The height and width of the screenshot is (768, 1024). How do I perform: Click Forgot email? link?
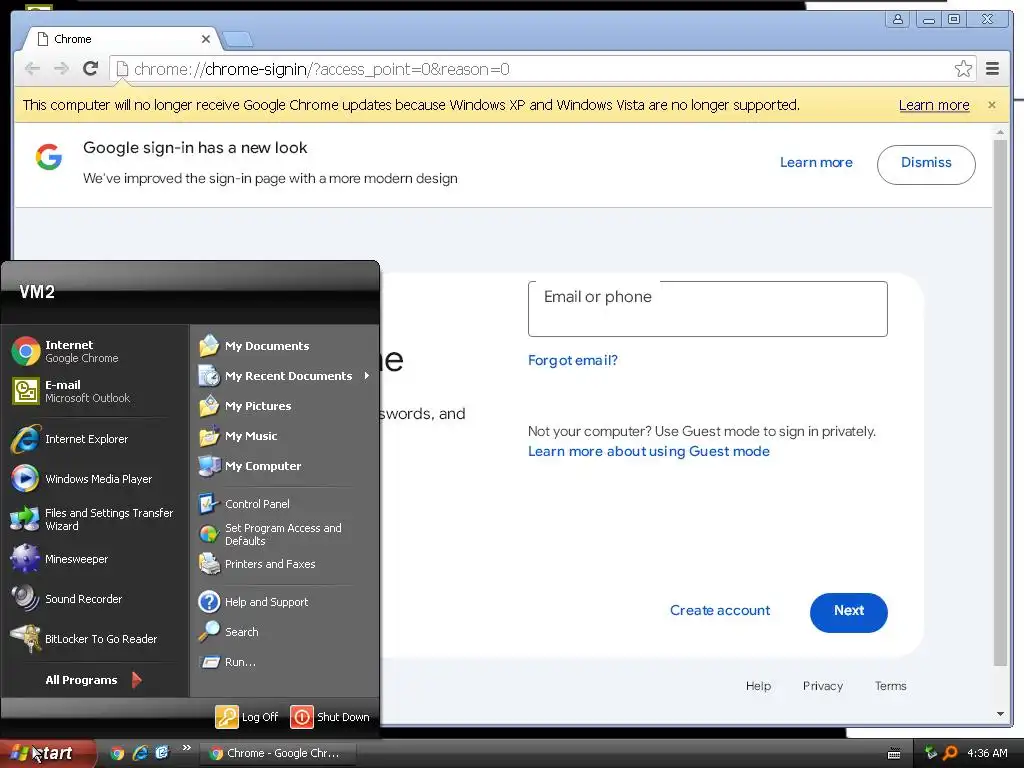click(573, 360)
